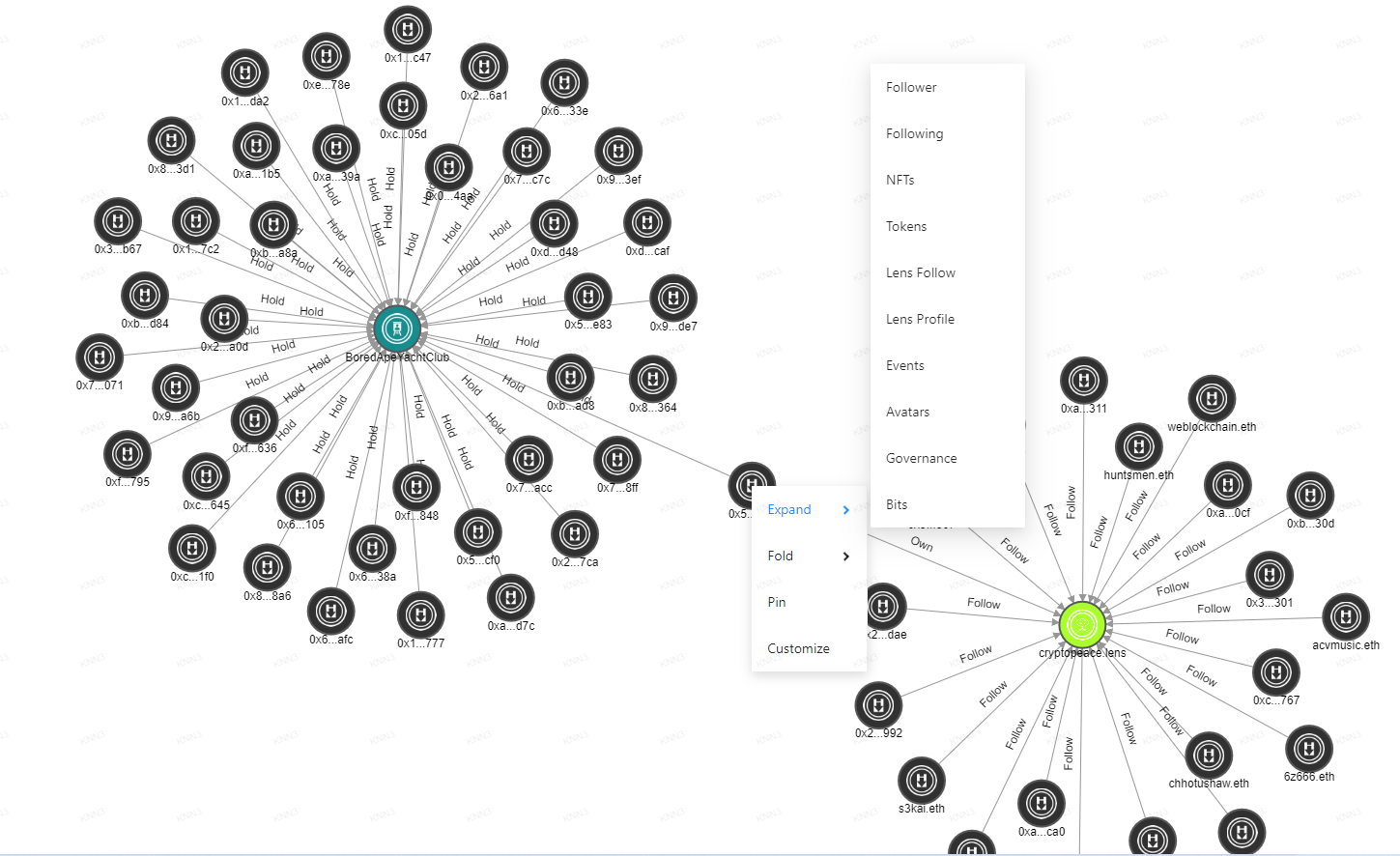Image resolution: width=1400 pixels, height=856 pixels.
Task: Click the chhotushaw.eth node icon
Action: click(x=1208, y=756)
